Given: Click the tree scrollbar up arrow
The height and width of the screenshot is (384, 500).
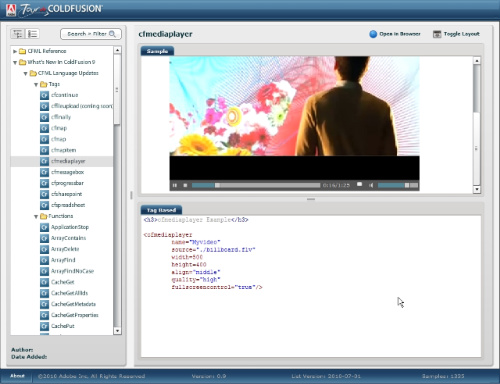Looking at the screenshot, I should tap(117, 50).
